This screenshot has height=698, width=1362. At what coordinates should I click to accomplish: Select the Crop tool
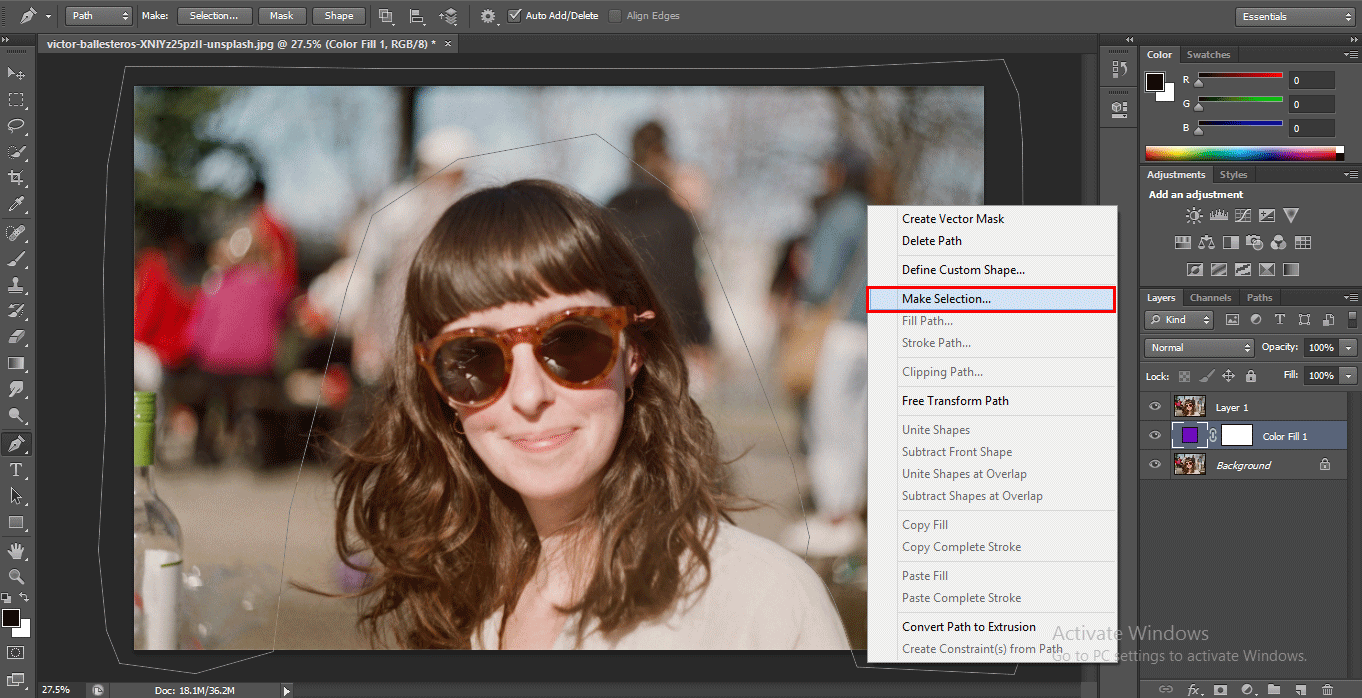pyautogui.click(x=16, y=178)
